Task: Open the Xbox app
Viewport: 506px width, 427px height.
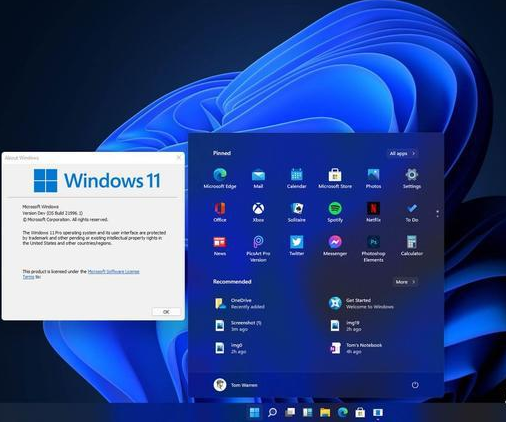Action: pos(258,212)
